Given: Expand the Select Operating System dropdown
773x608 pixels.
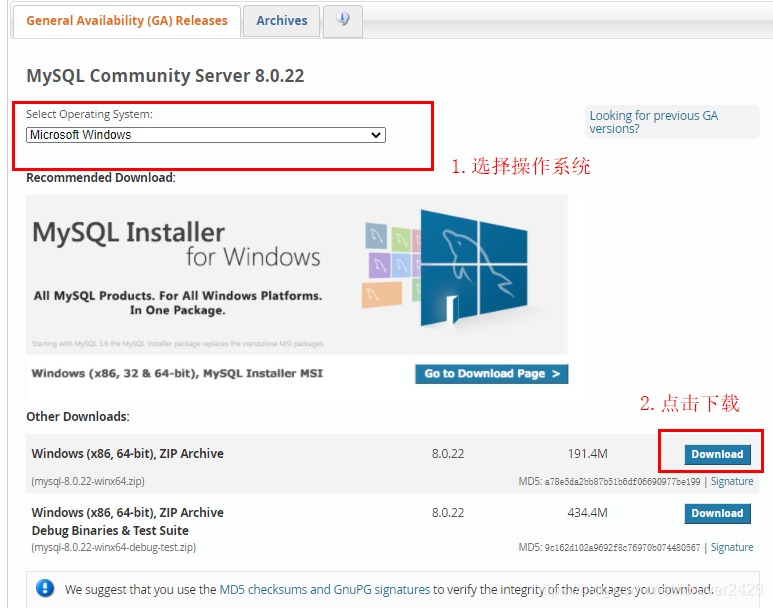Looking at the screenshot, I should coord(206,135).
